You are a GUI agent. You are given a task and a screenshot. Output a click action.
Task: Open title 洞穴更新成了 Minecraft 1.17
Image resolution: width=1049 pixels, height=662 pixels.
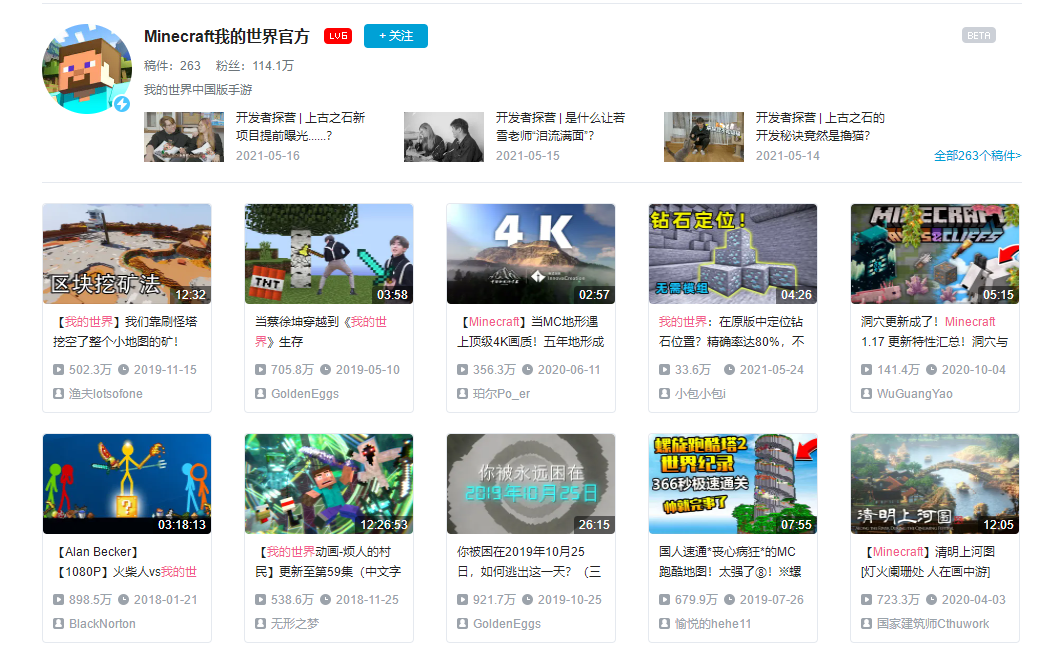(935, 332)
